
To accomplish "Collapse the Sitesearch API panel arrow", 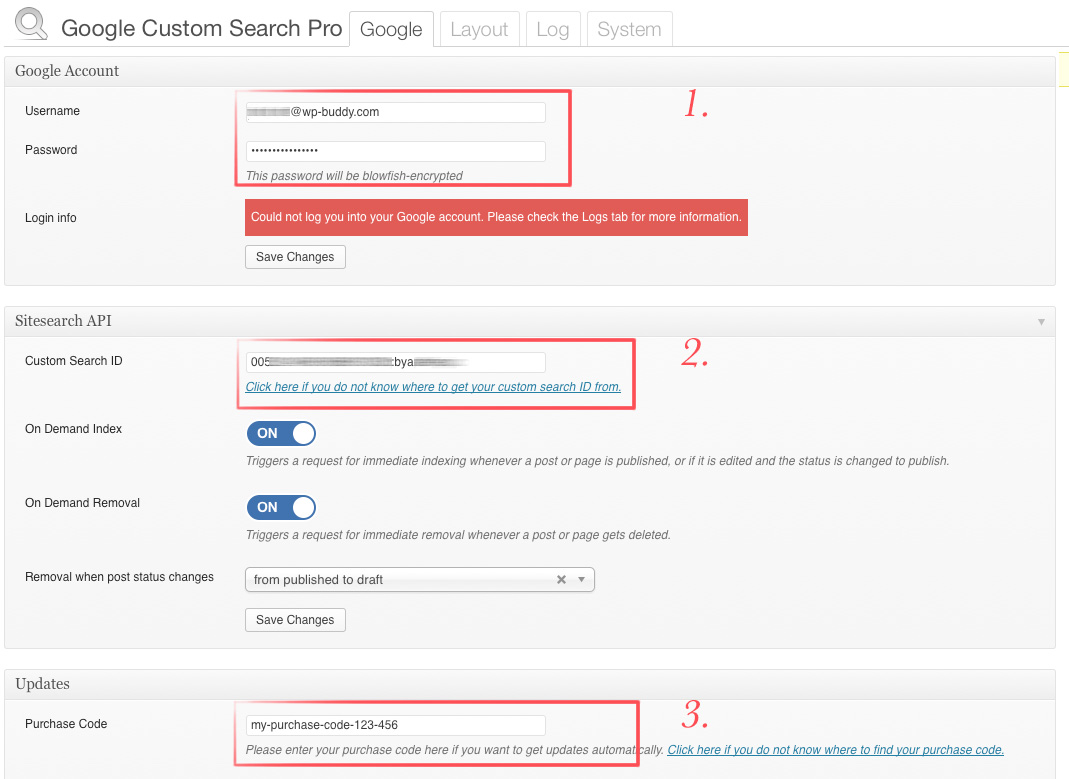I will coord(1041,322).
